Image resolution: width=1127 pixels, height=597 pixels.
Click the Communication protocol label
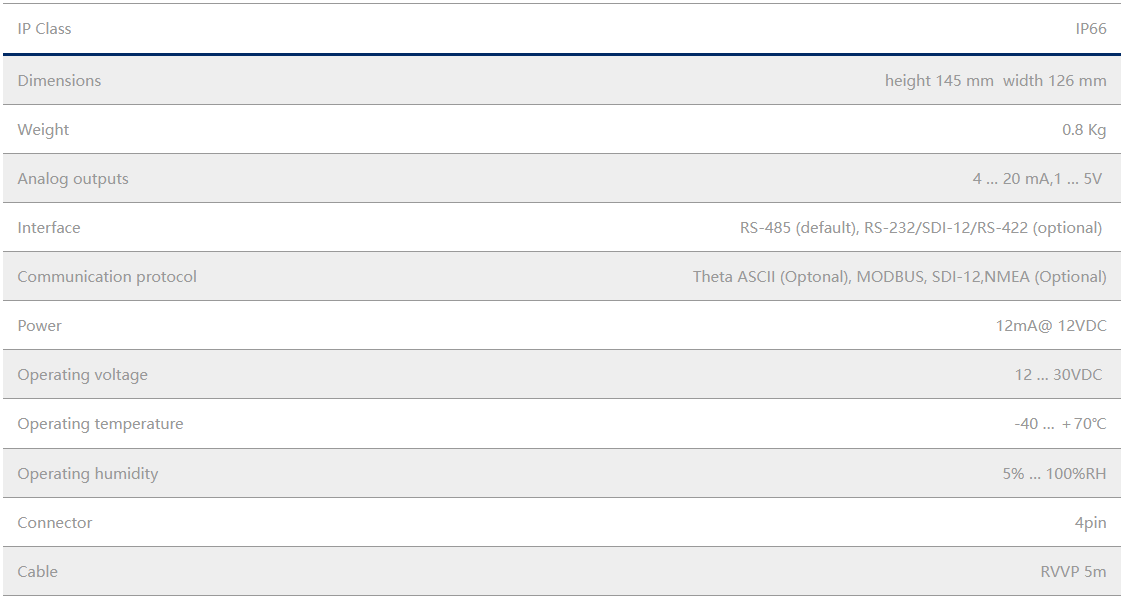107,277
